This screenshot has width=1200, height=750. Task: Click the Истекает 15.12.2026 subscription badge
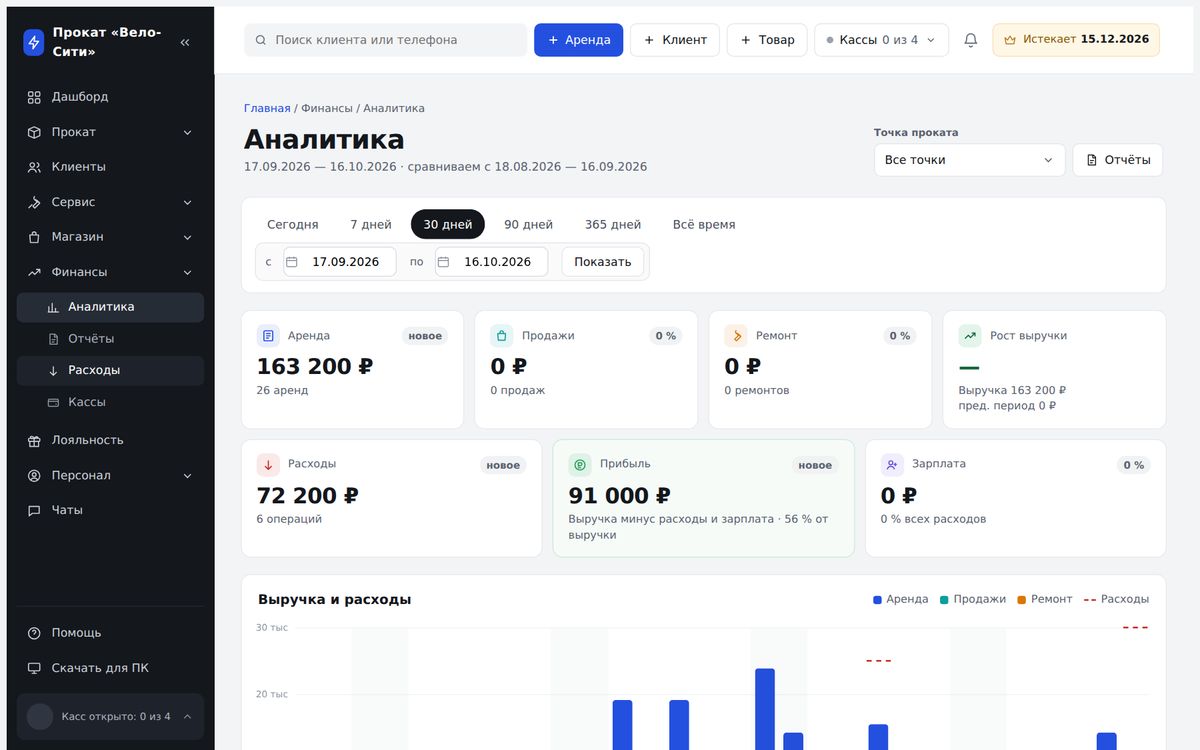(x=1076, y=40)
